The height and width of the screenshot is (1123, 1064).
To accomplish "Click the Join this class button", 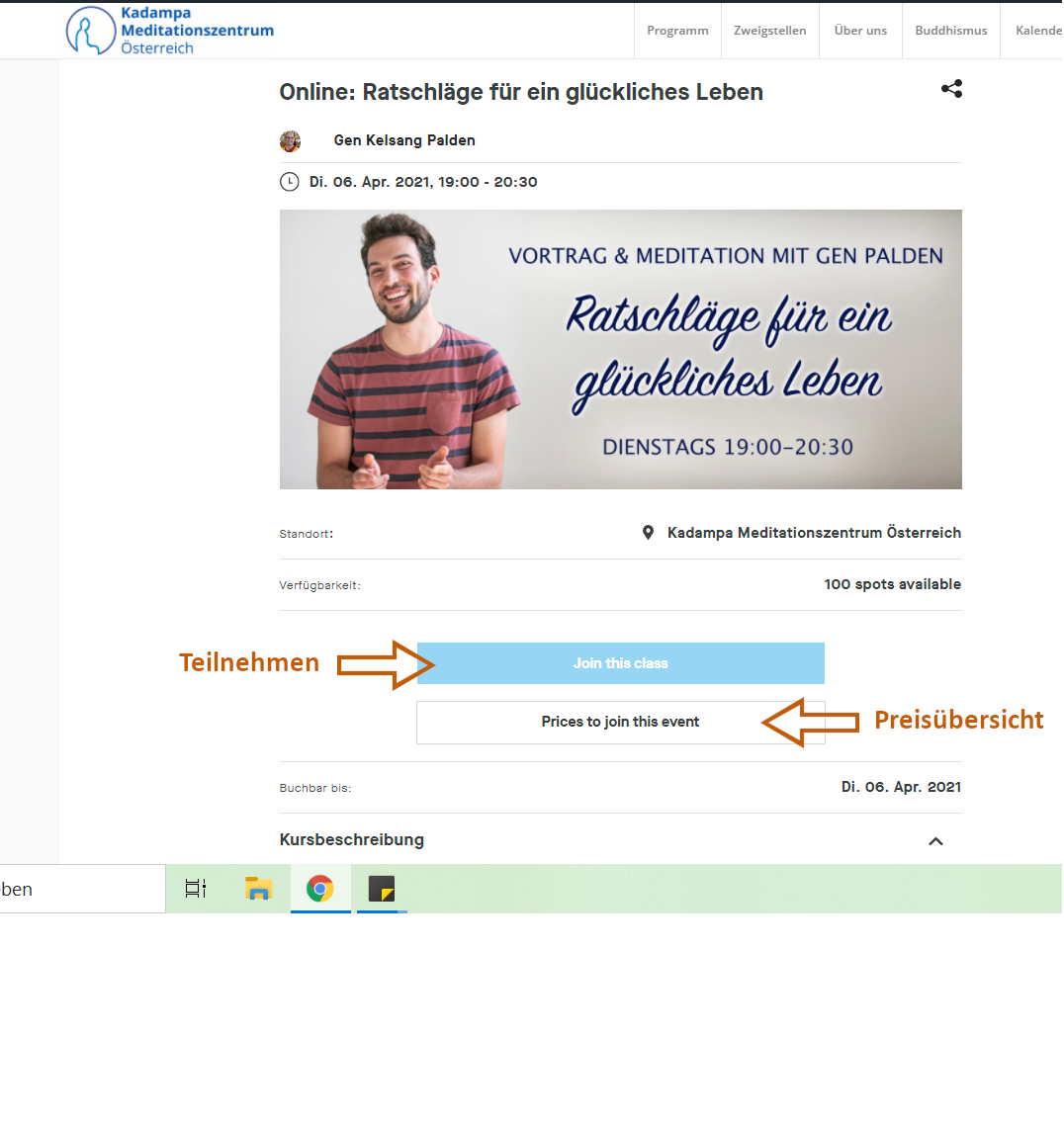I will point(620,663).
